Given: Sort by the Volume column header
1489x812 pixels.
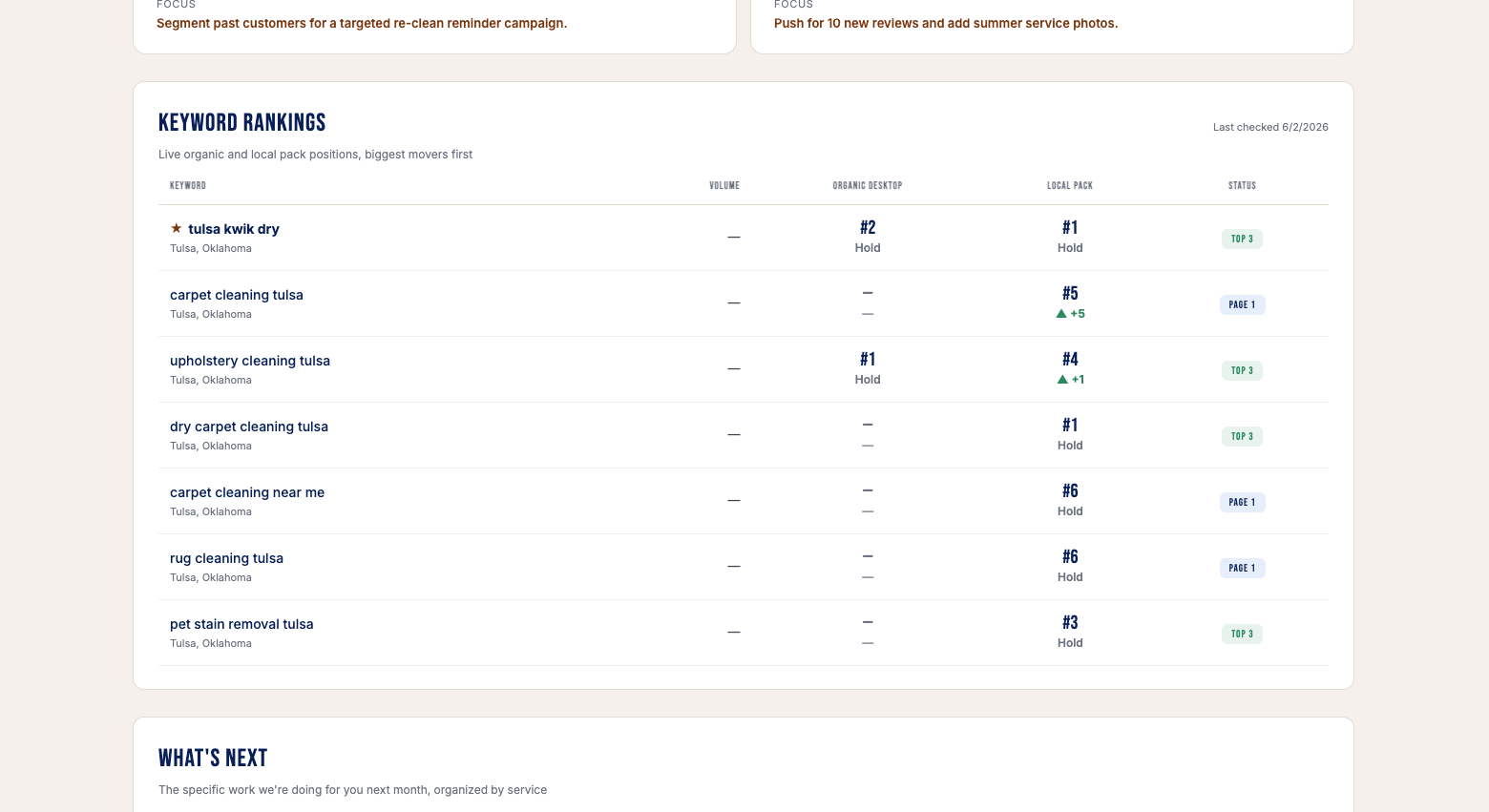Looking at the screenshot, I should coord(724,185).
